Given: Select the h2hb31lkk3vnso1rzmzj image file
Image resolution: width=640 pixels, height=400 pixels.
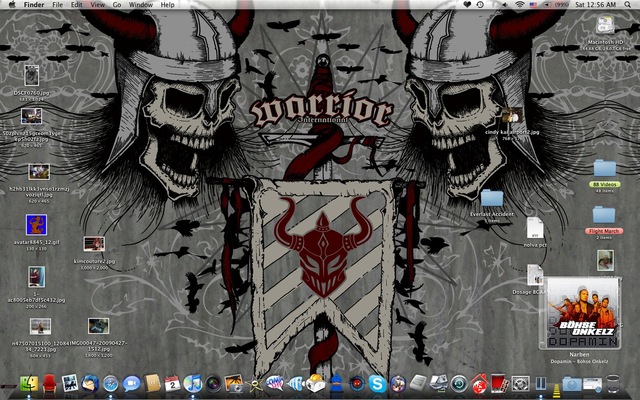Looking at the screenshot, I should point(39,172).
